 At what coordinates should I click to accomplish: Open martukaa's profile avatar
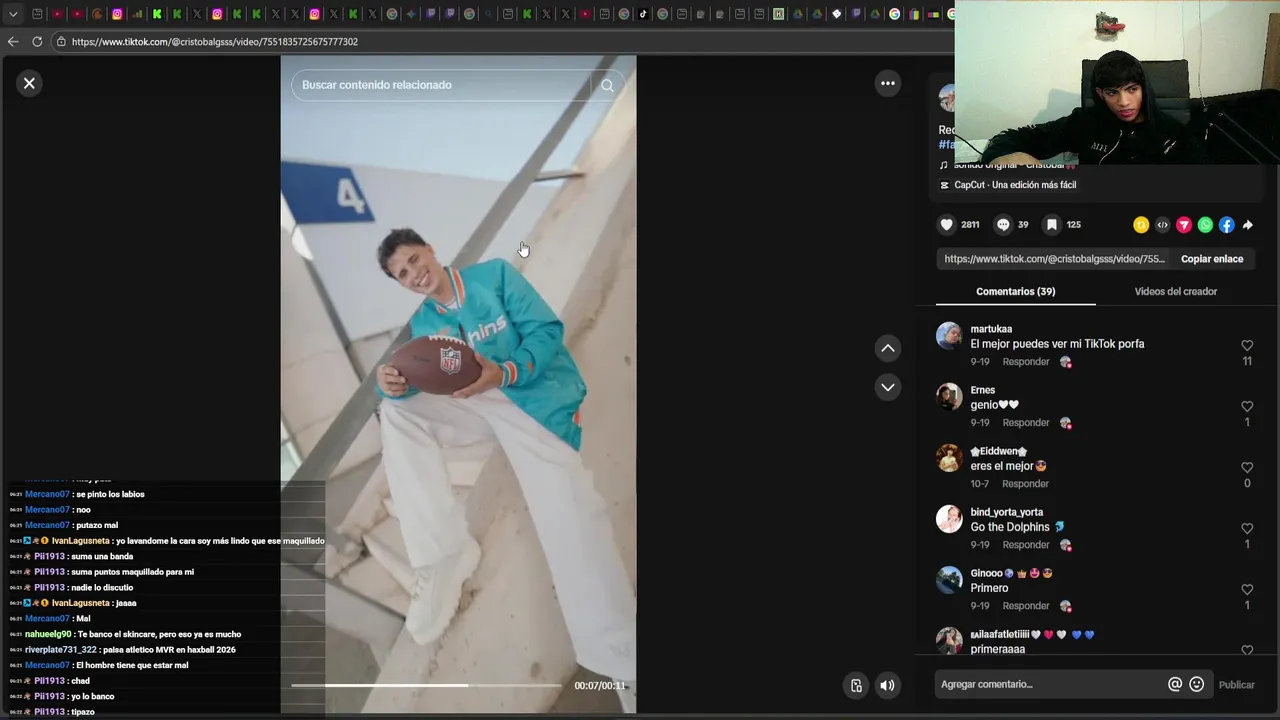pyautogui.click(x=949, y=335)
